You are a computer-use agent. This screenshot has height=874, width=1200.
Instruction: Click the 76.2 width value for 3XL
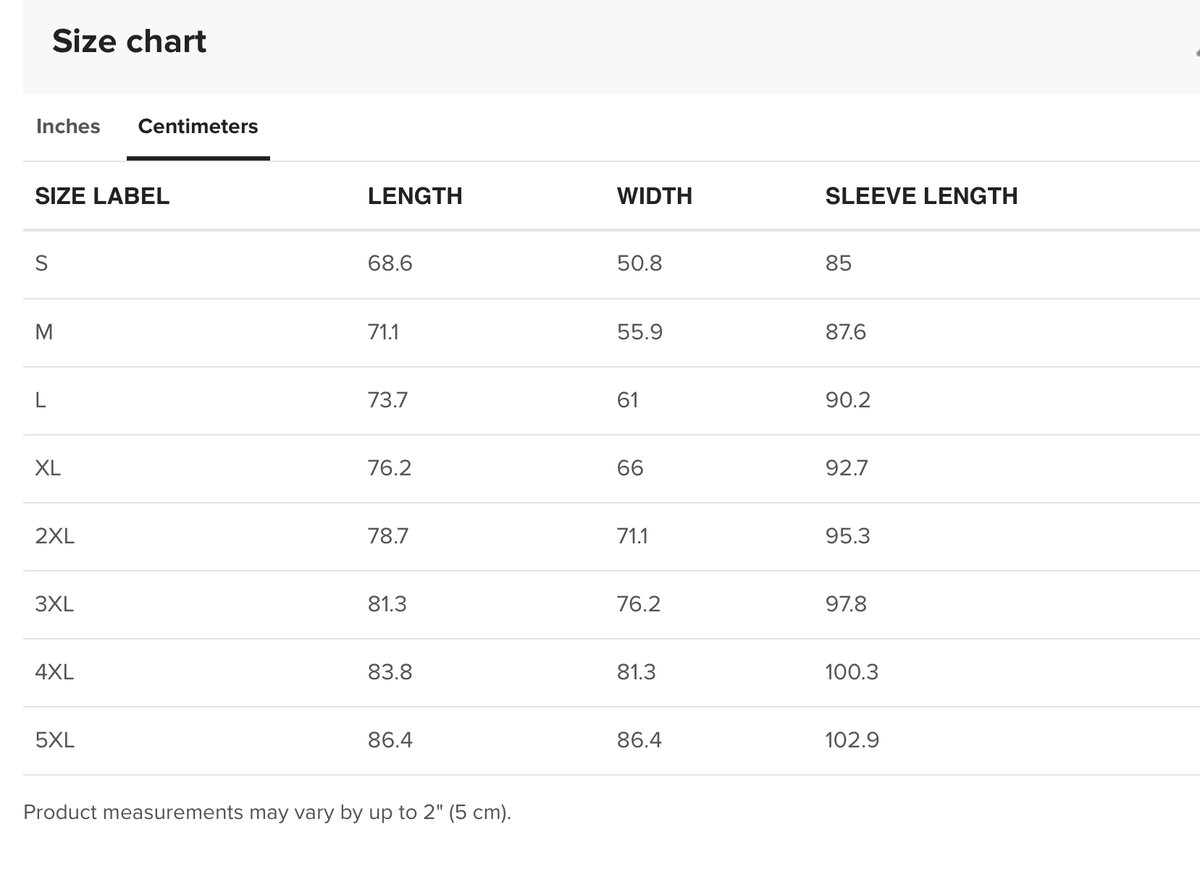[x=639, y=604]
